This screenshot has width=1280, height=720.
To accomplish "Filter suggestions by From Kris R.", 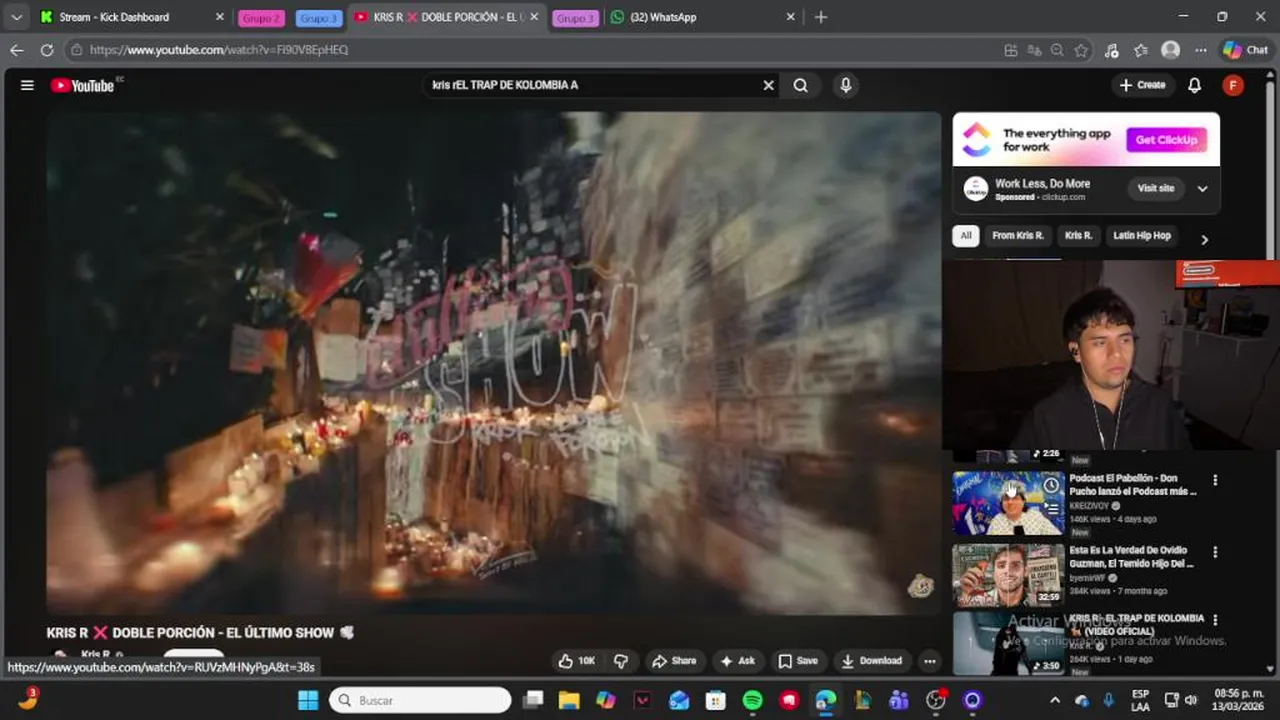I will pos(1018,236).
